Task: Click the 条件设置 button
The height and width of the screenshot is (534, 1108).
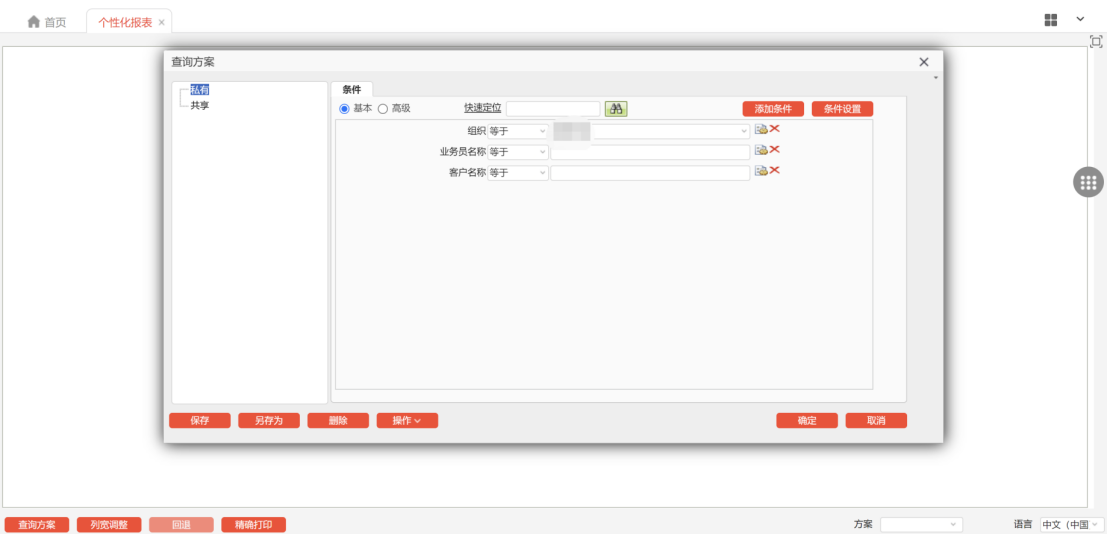Action: coord(842,109)
